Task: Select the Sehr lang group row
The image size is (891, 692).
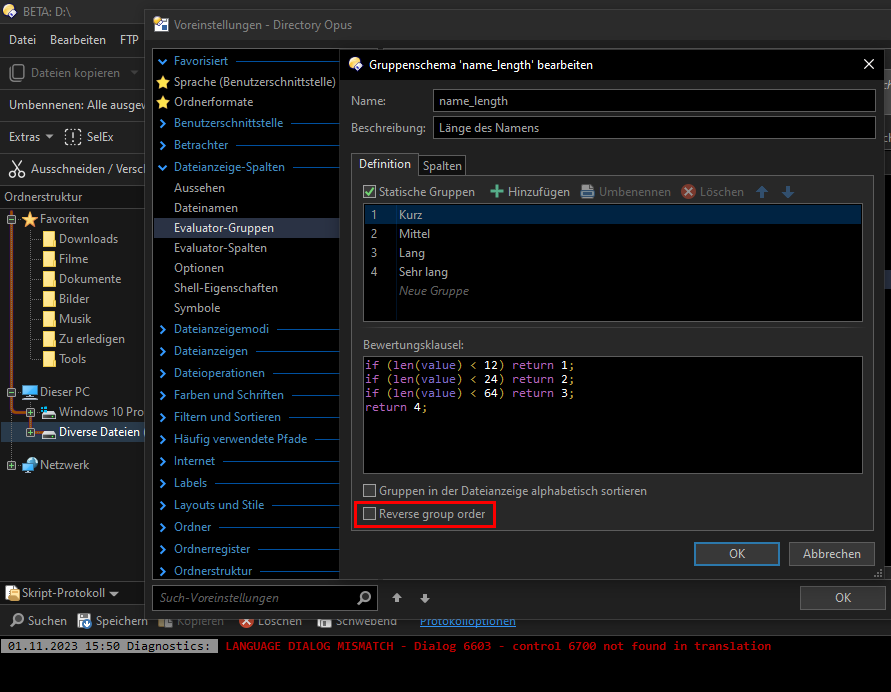Action: tap(613, 272)
